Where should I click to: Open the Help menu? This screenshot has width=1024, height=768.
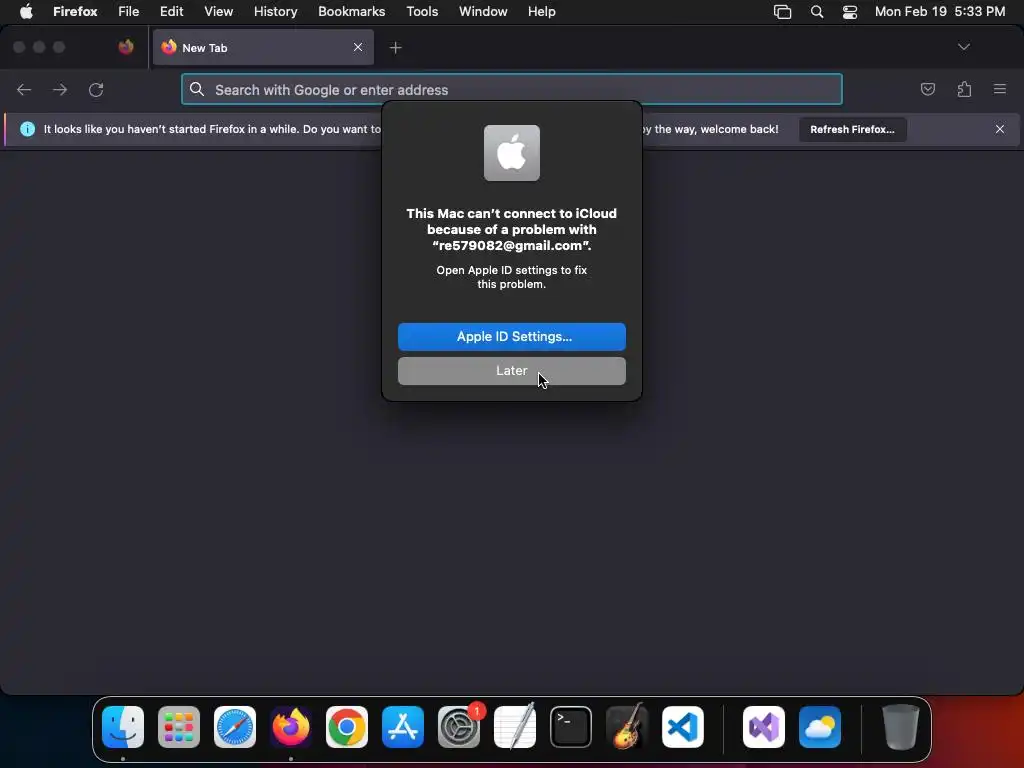(541, 11)
